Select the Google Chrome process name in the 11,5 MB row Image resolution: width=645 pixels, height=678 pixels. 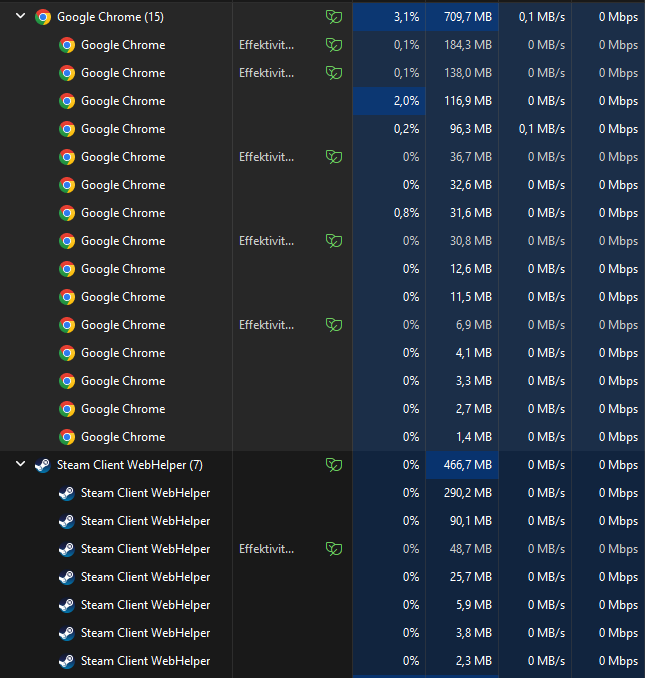click(x=123, y=297)
